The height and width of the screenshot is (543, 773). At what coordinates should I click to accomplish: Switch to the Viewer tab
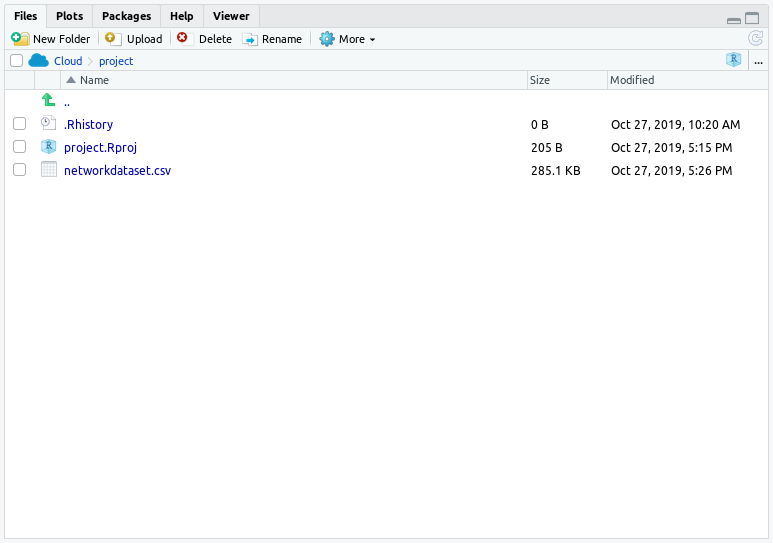231,16
